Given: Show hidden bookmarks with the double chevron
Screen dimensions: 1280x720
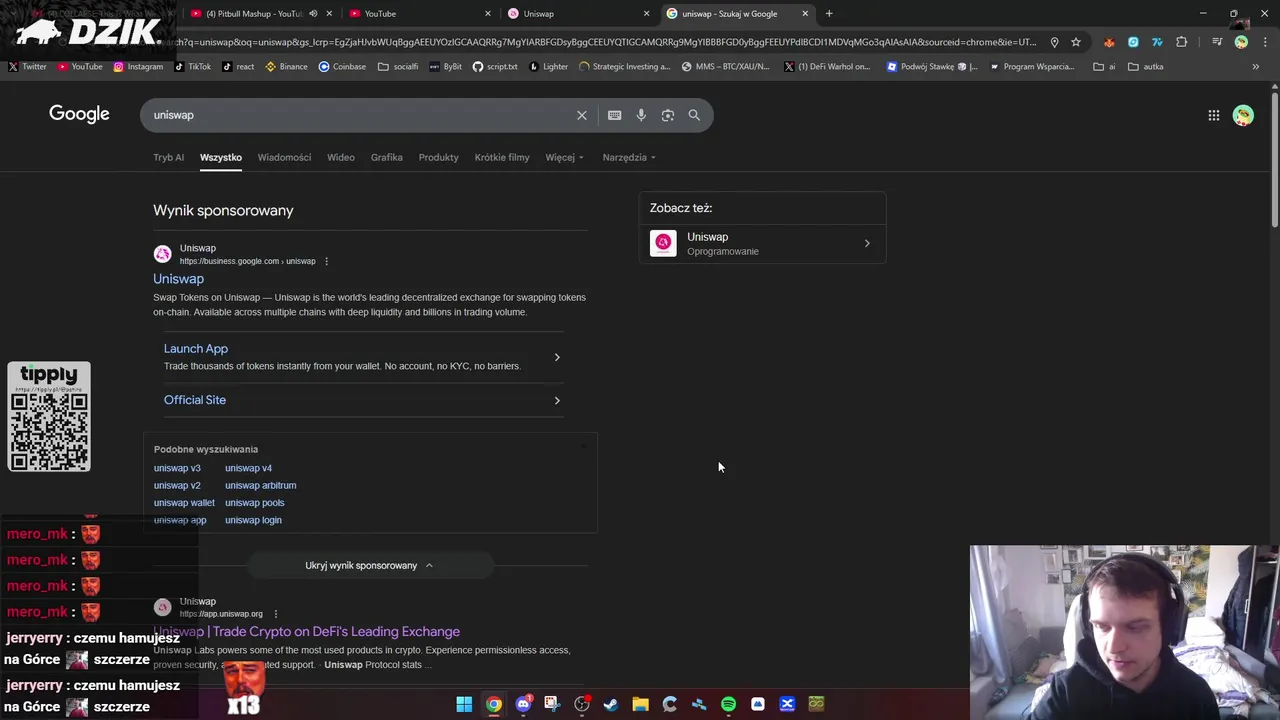Looking at the screenshot, I should [1255, 67].
